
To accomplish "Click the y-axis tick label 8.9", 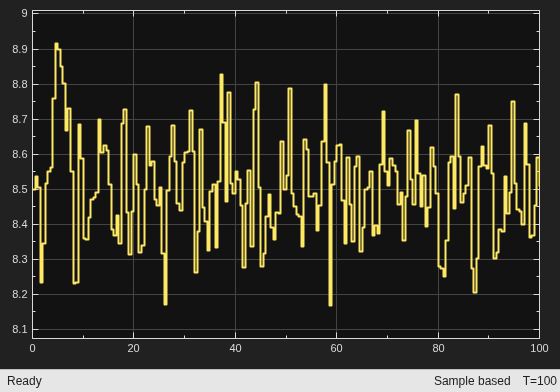I will pos(20,49).
